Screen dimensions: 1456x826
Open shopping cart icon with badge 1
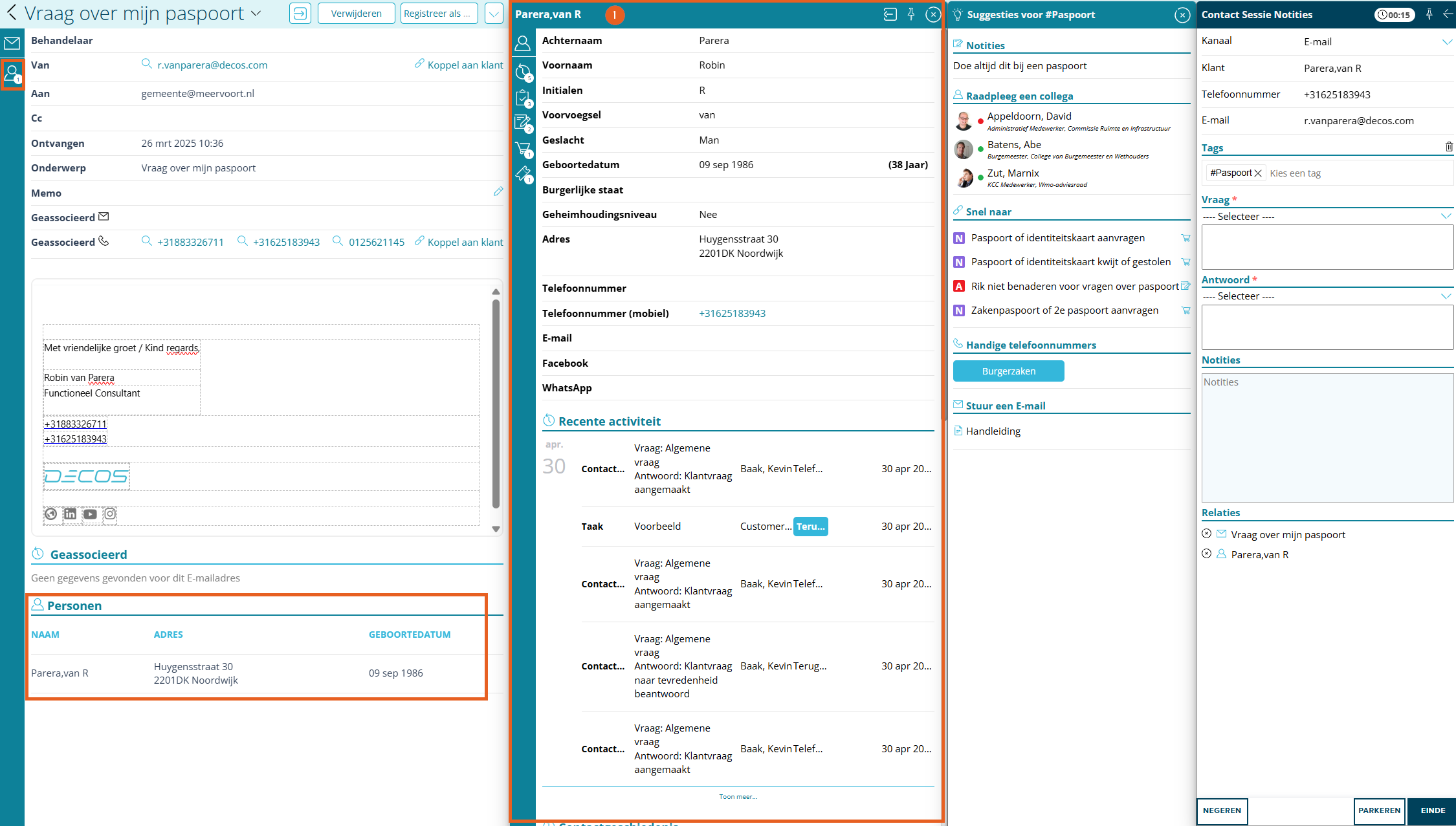pyautogui.click(x=523, y=149)
